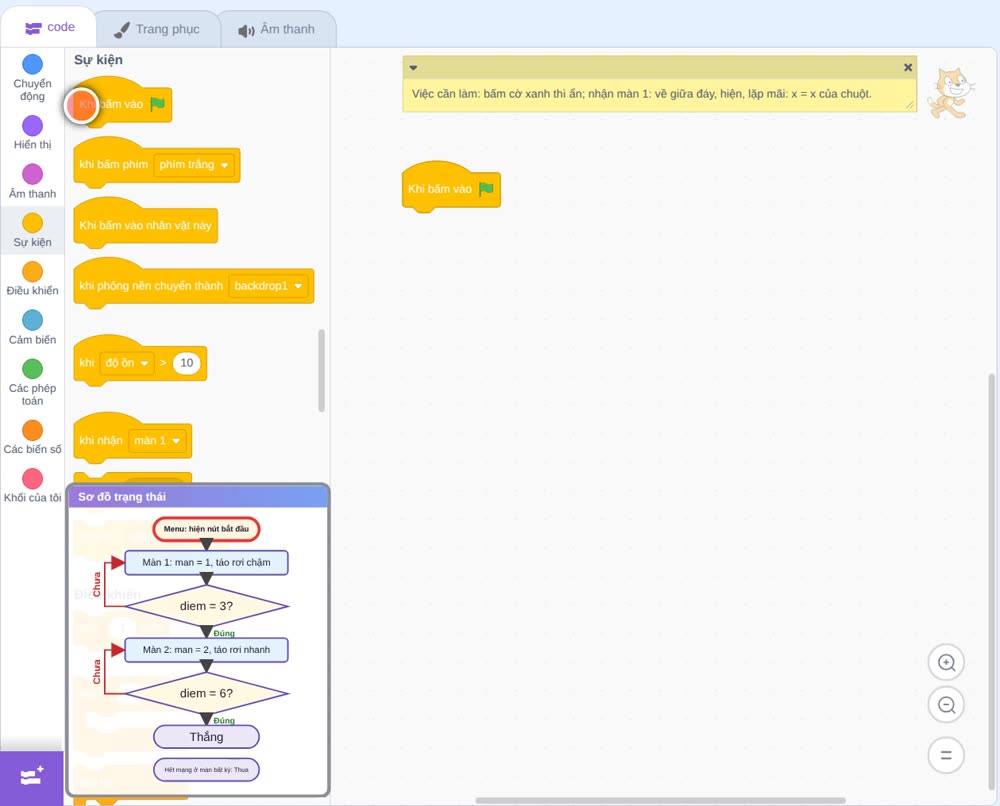Image resolution: width=1000 pixels, height=806 pixels.
Task: Click the workspace zoom in magnifier icon
Action: click(946, 663)
